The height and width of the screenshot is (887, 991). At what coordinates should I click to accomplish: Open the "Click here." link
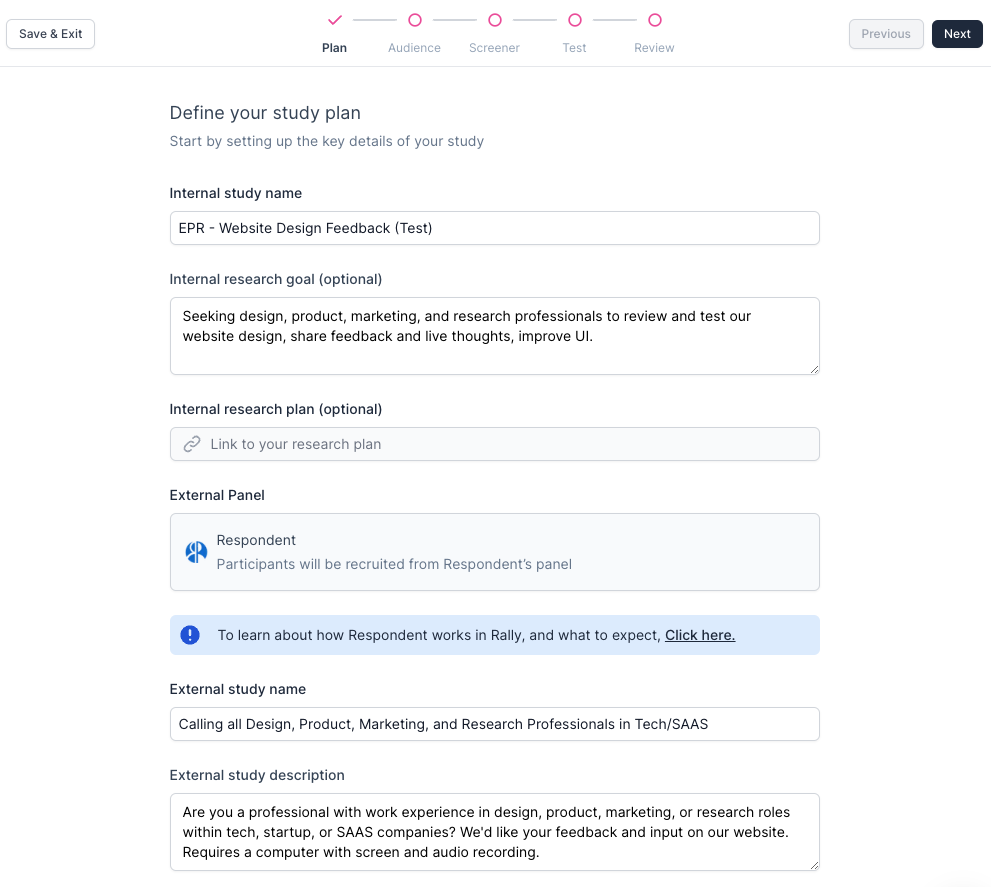(700, 635)
